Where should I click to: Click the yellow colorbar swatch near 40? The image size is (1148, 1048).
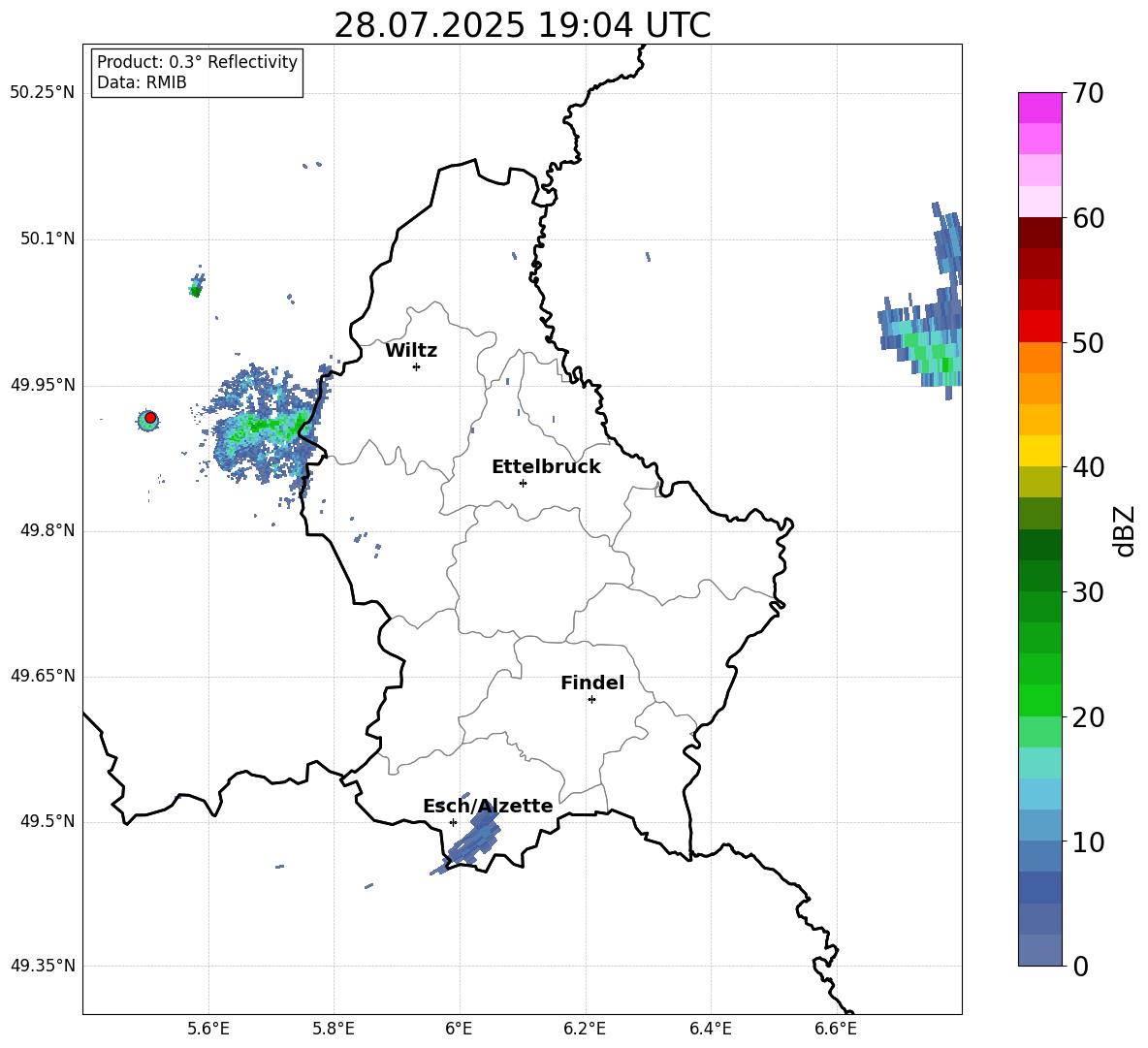tap(1040, 452)
